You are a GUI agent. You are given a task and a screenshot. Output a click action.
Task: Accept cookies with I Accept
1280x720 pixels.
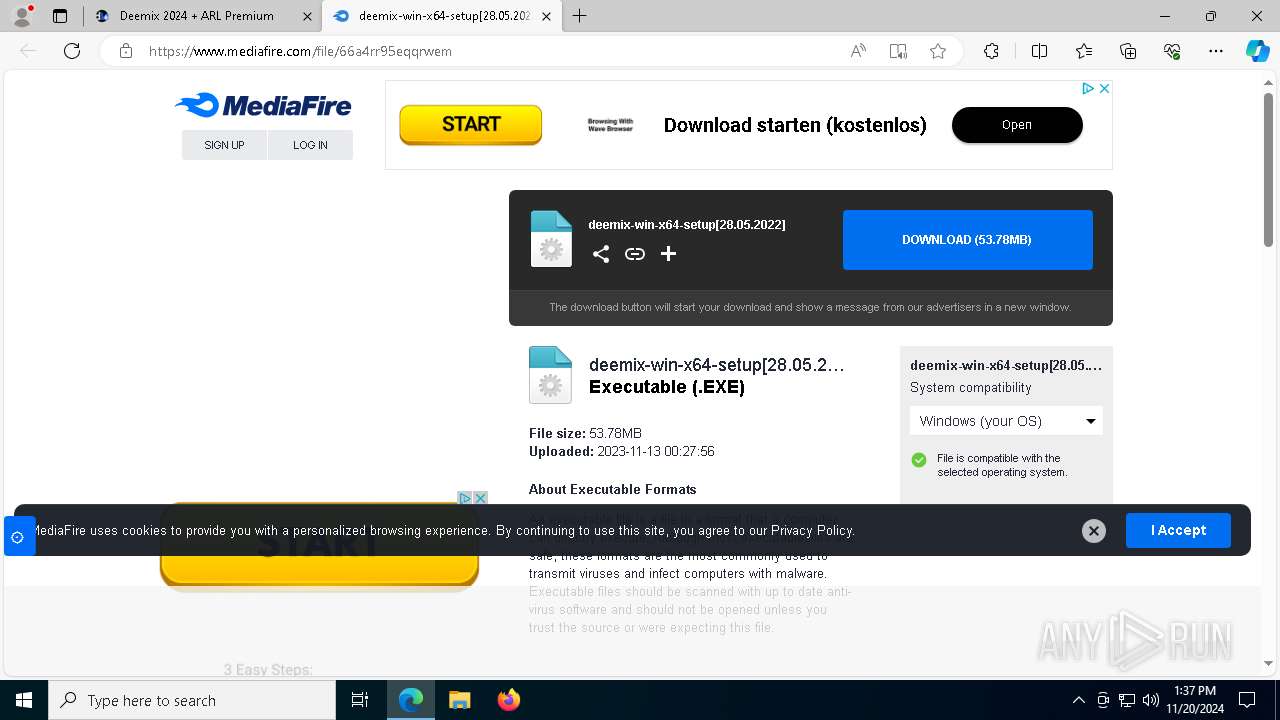coord(1178,530)
